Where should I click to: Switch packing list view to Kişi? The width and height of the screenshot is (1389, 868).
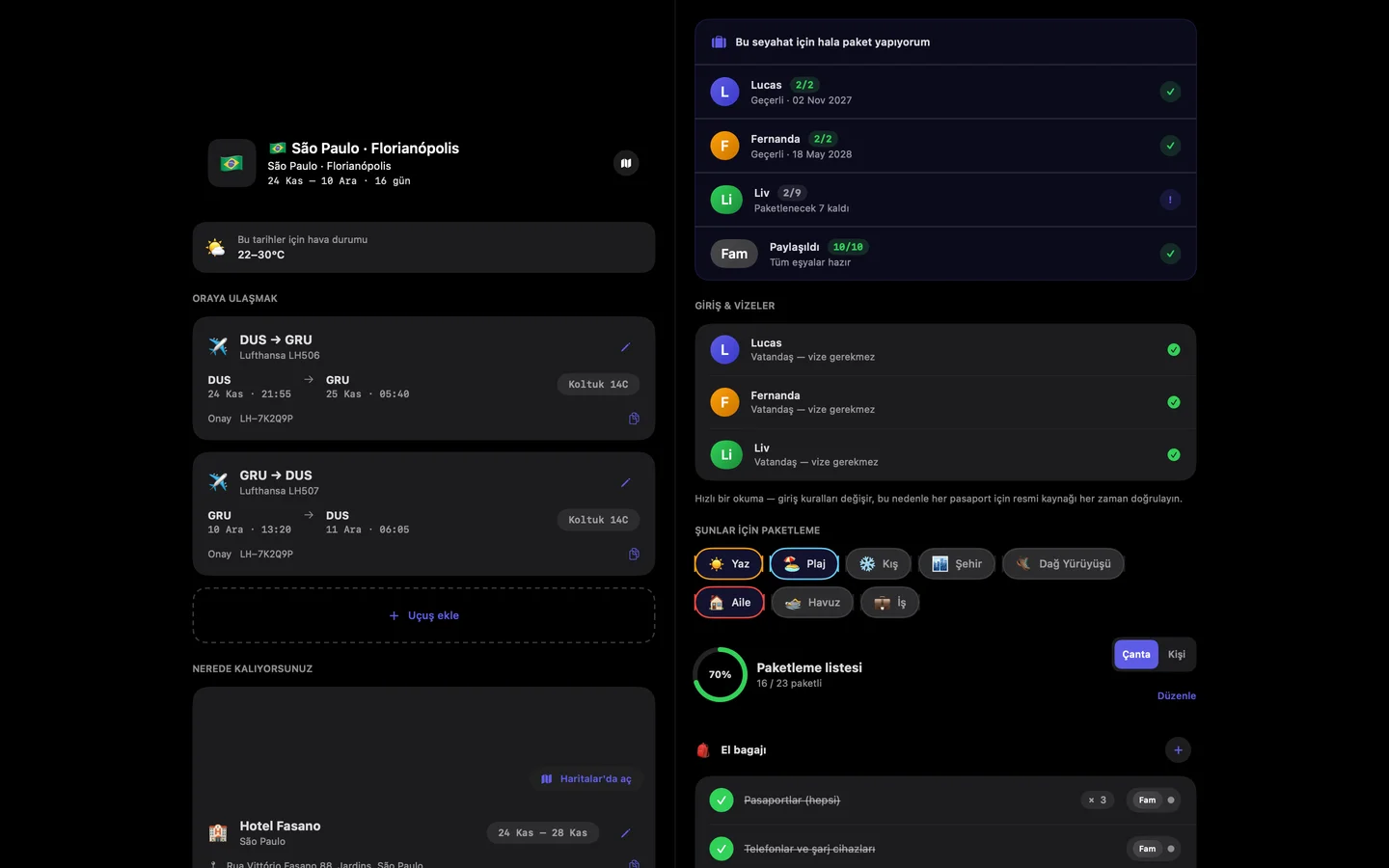pyautogui.click(x=1177, y=654)
